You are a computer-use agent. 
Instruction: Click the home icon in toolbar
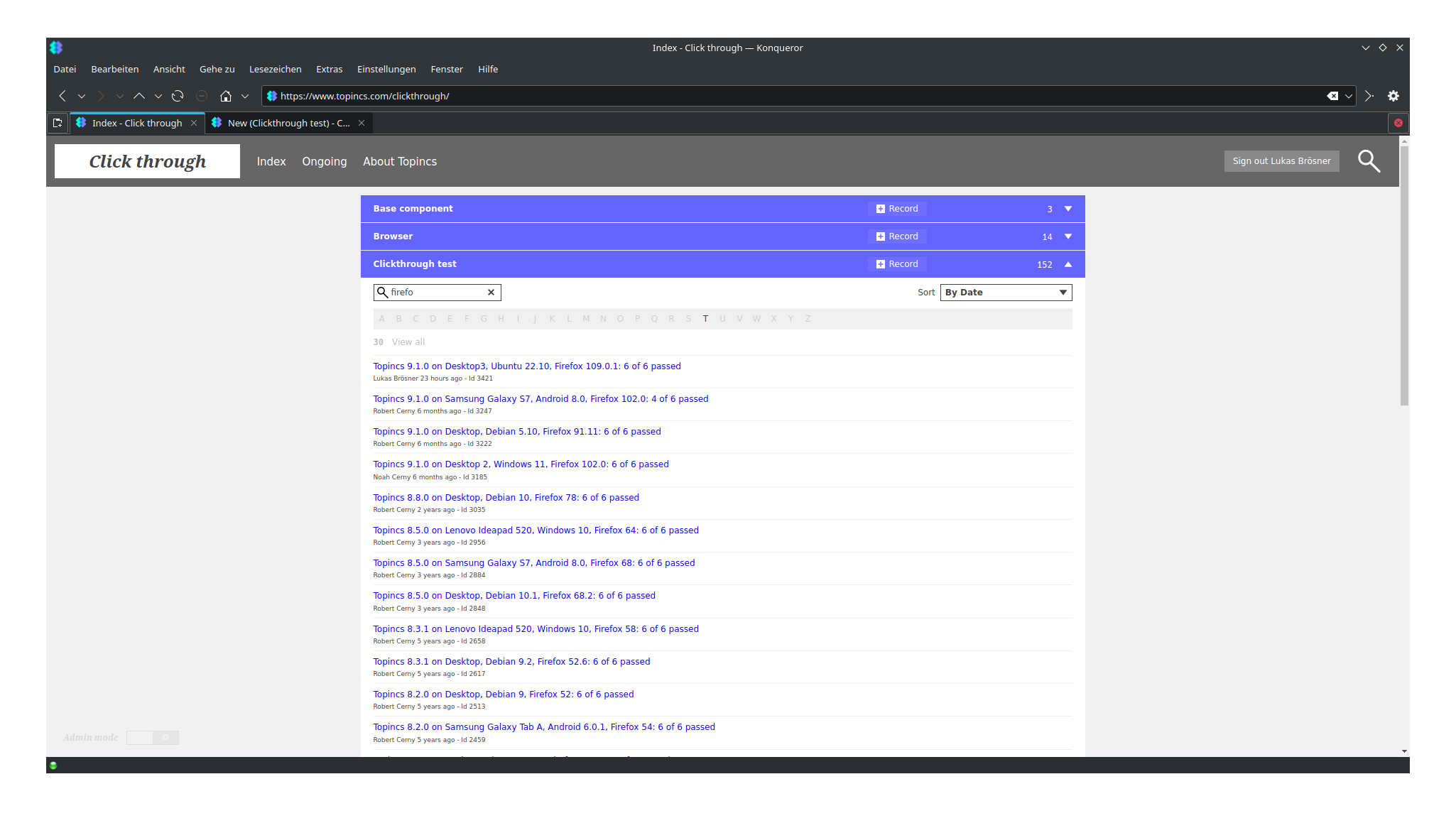click(226, 96)
